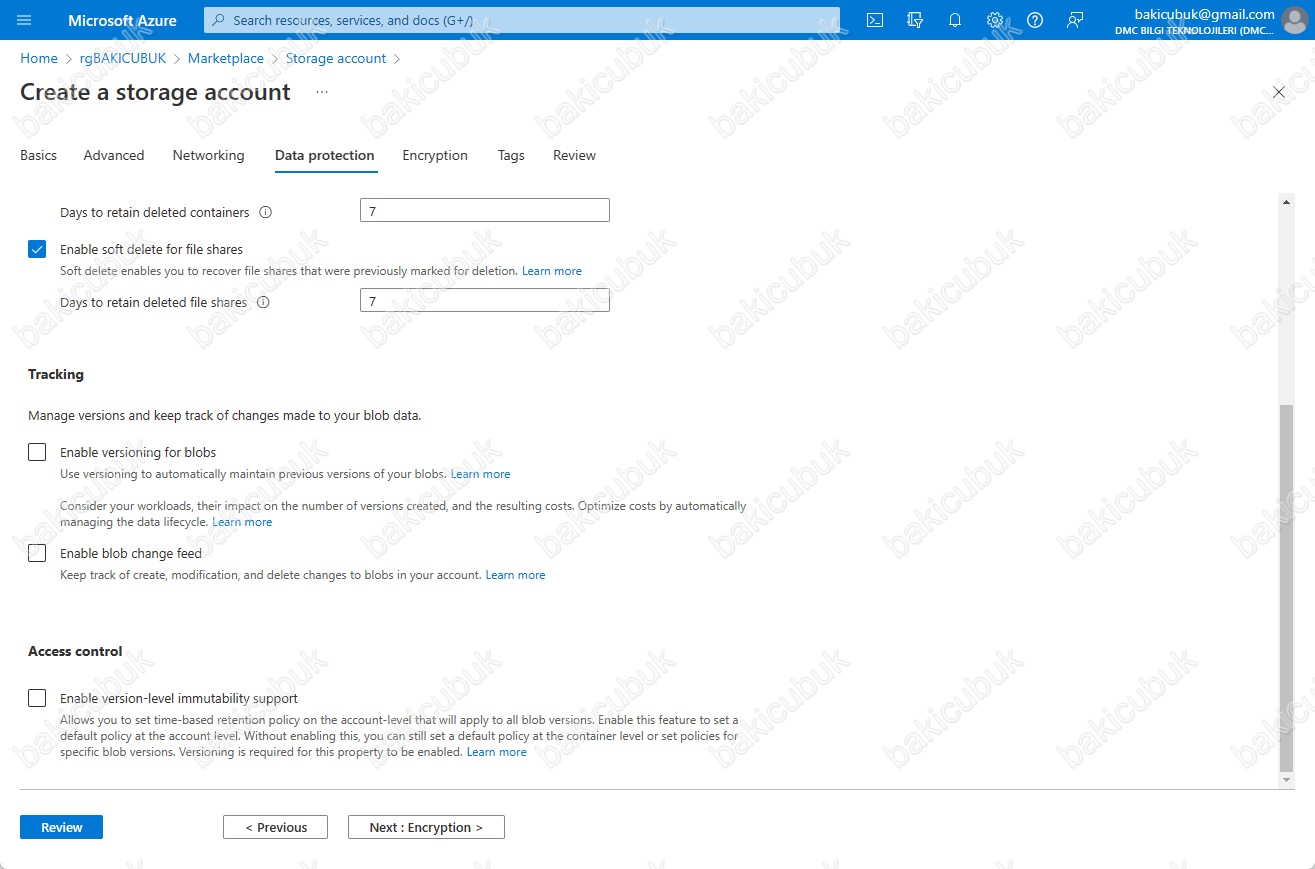Switch to the Advanced tab
The width and height of the screenshot is (1315, 869).
coord(114,155)
